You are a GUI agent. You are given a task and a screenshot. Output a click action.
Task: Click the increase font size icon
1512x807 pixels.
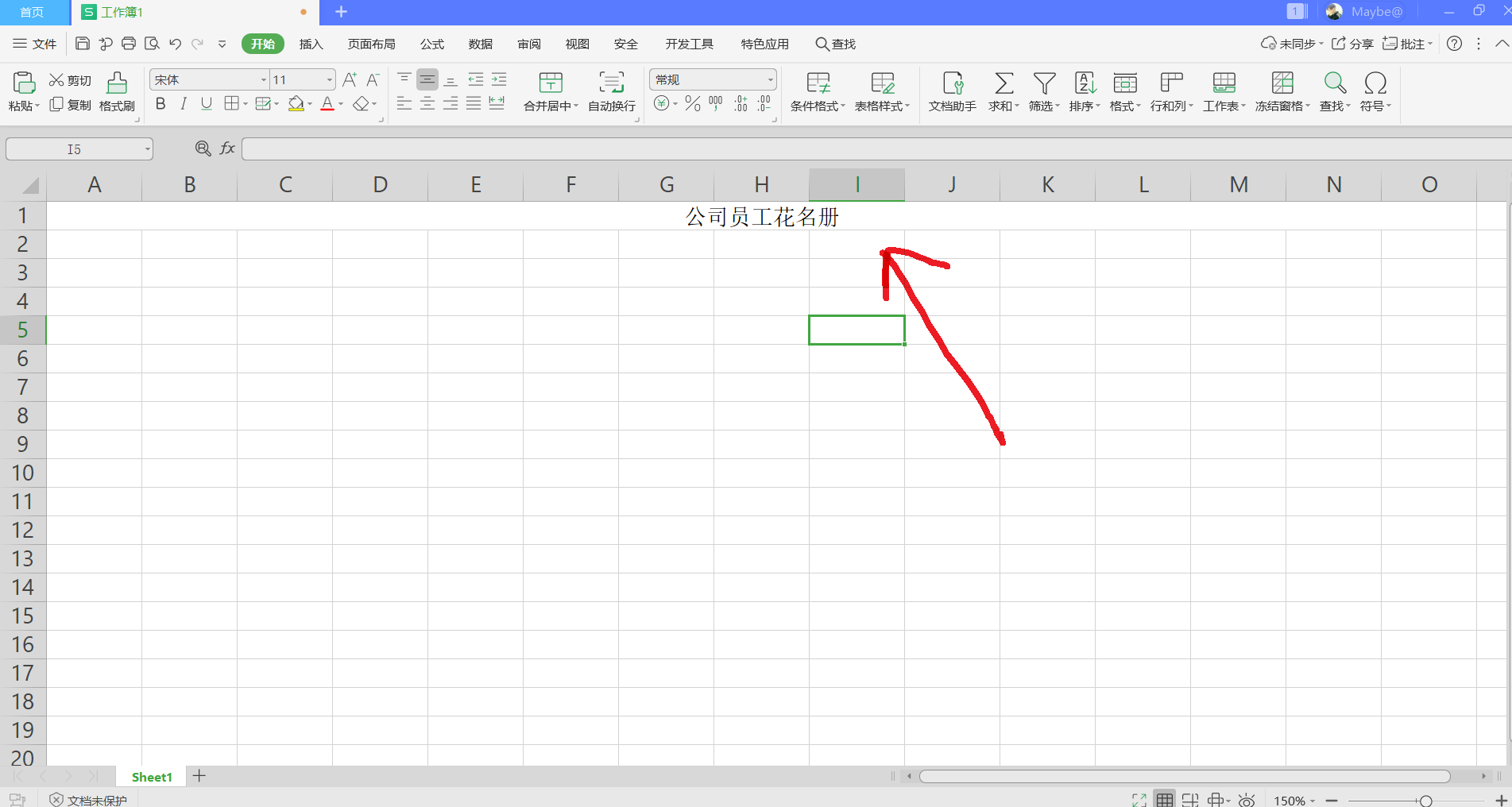click(350, 79)
